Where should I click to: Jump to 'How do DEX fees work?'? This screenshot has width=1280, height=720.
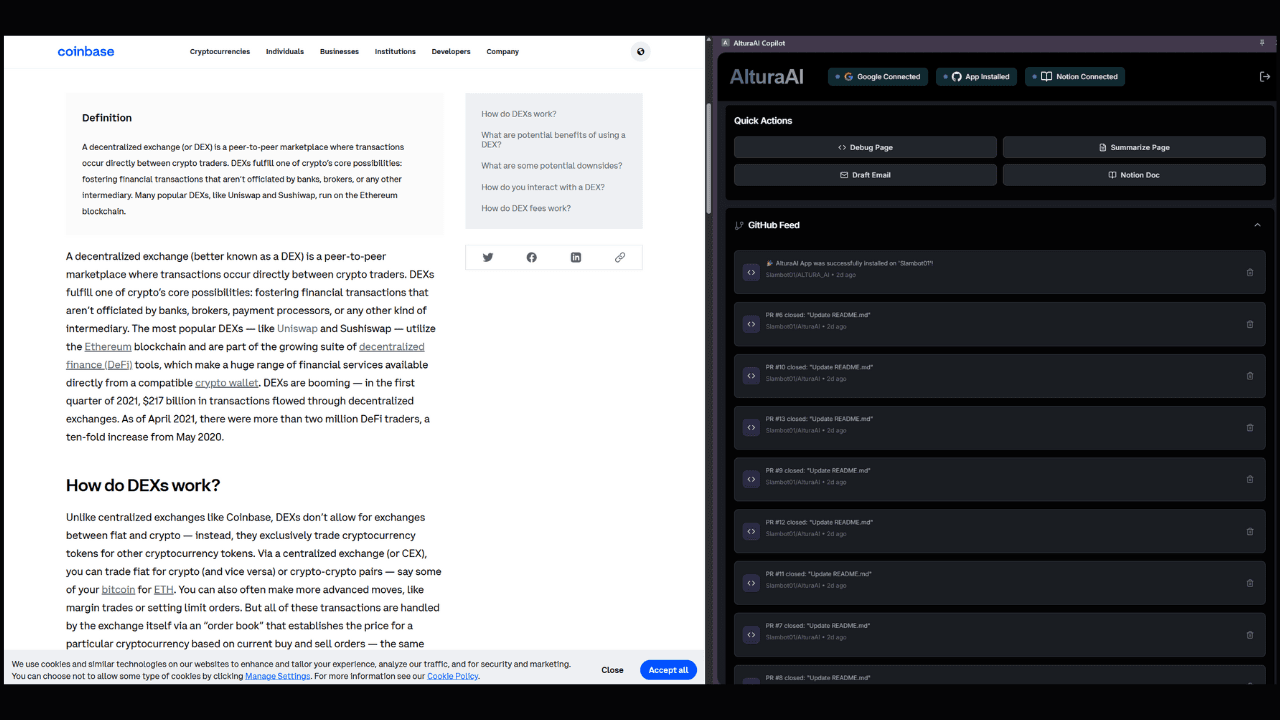click(526, 208)
